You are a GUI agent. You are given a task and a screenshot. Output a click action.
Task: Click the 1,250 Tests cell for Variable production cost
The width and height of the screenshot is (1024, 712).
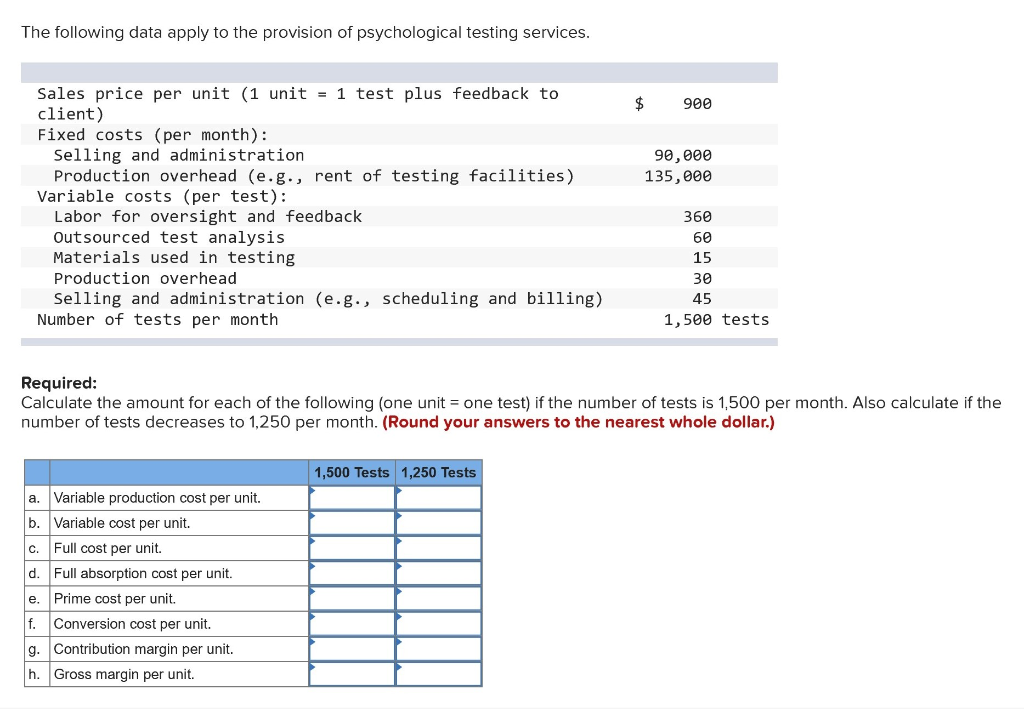tap(438, 497)
